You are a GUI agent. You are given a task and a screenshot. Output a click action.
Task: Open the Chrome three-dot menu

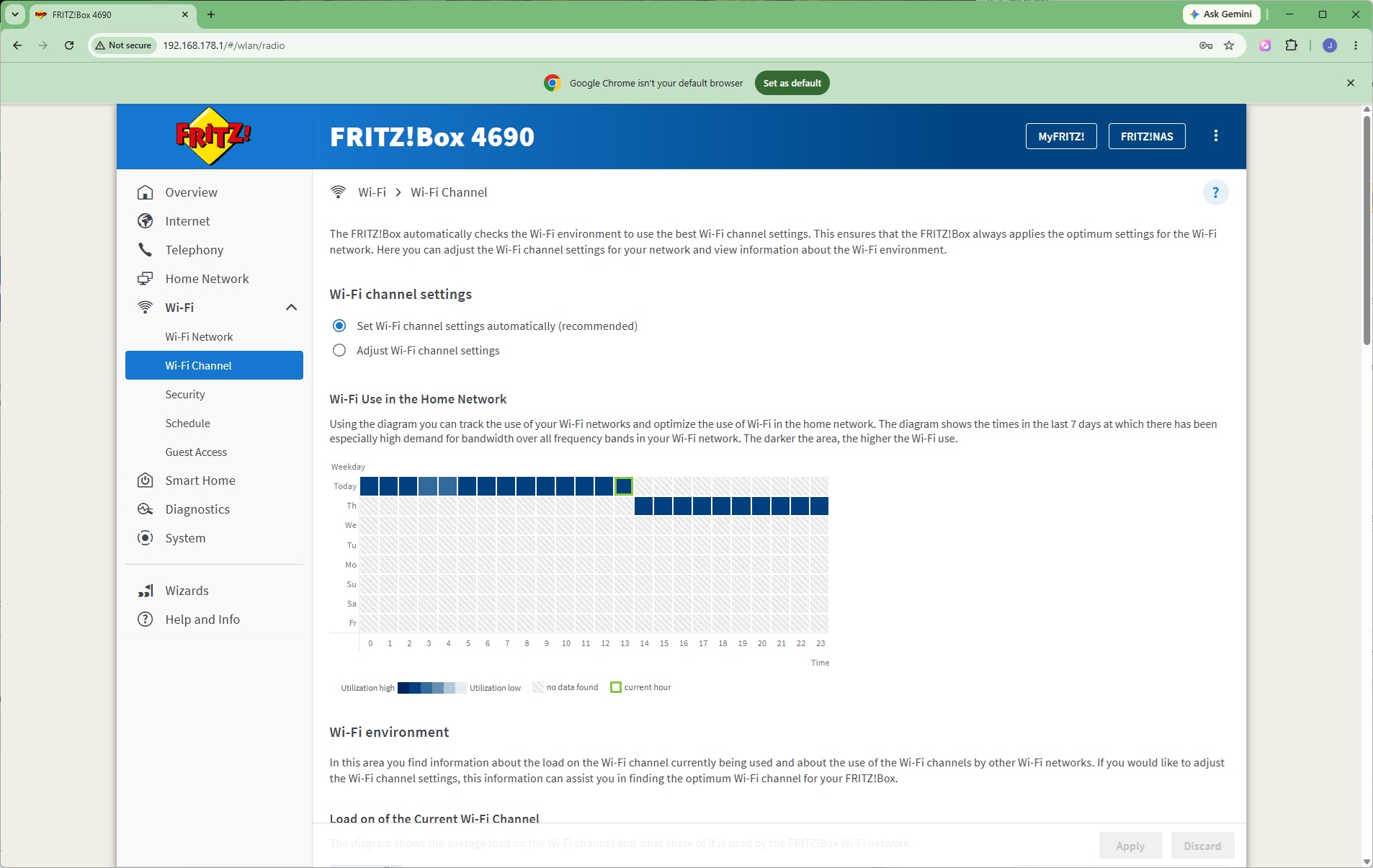pyautogui.click(x=1356, y=45)
